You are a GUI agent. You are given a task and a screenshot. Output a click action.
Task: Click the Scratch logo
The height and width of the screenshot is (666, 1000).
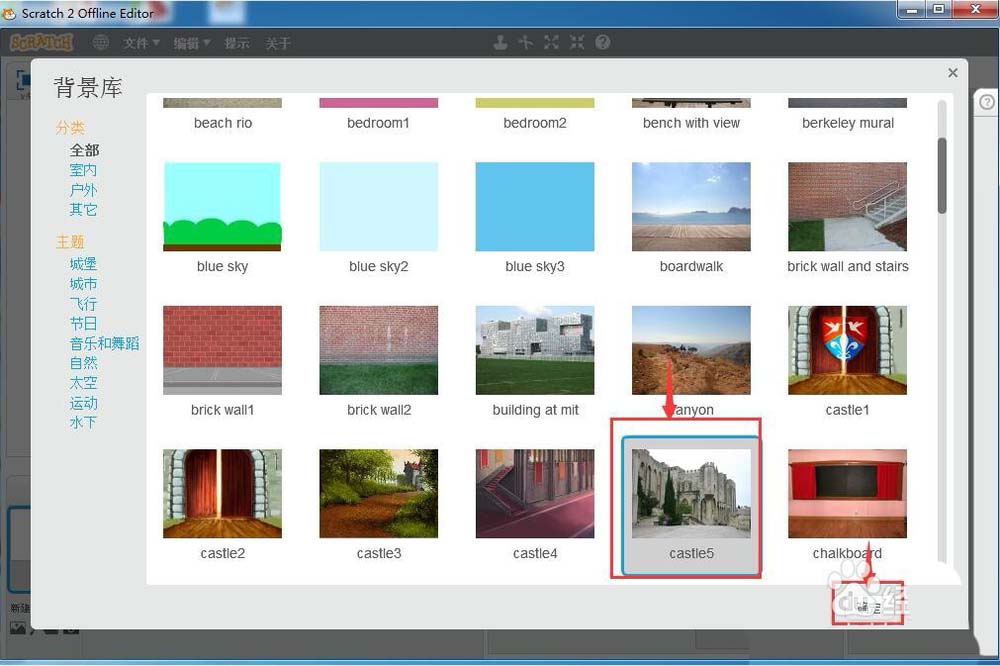(42, 42)
